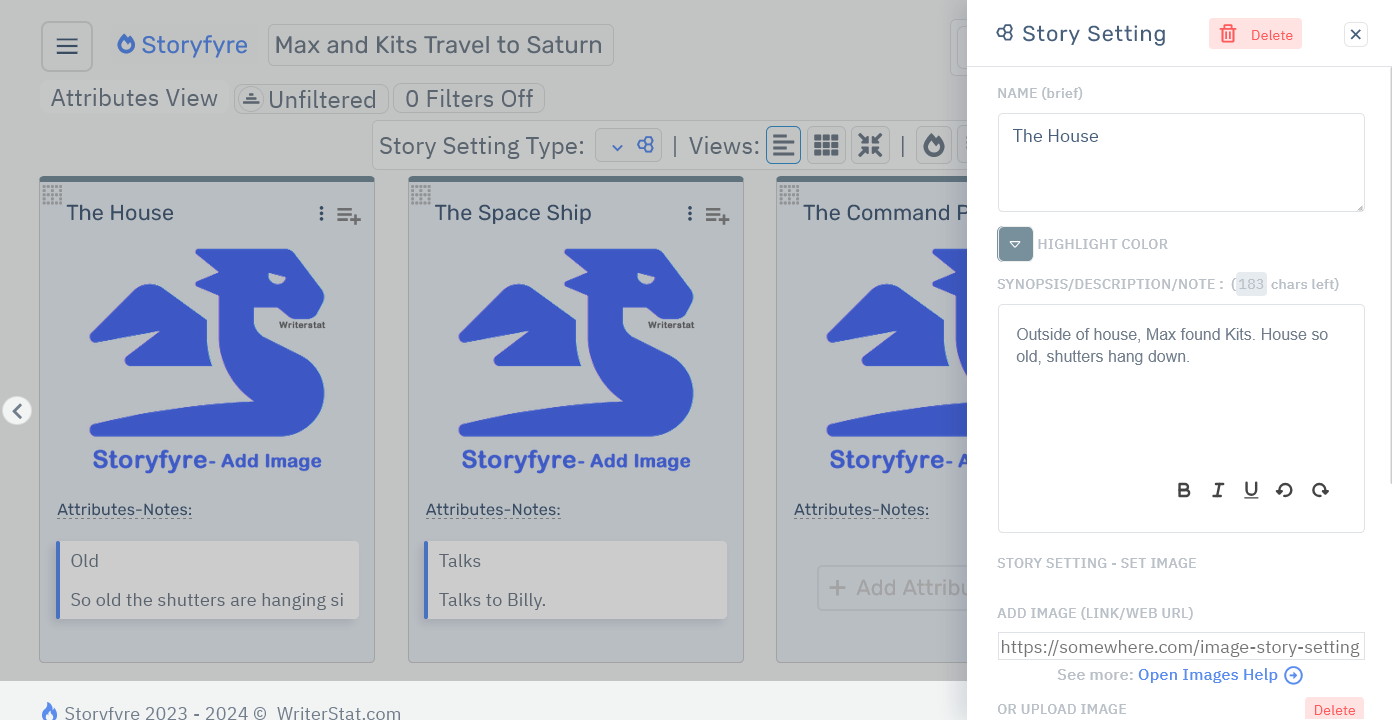Expand the Highlight Color picker
The width and height of the screenshot is (1392, 720).
coord(1014,244)
